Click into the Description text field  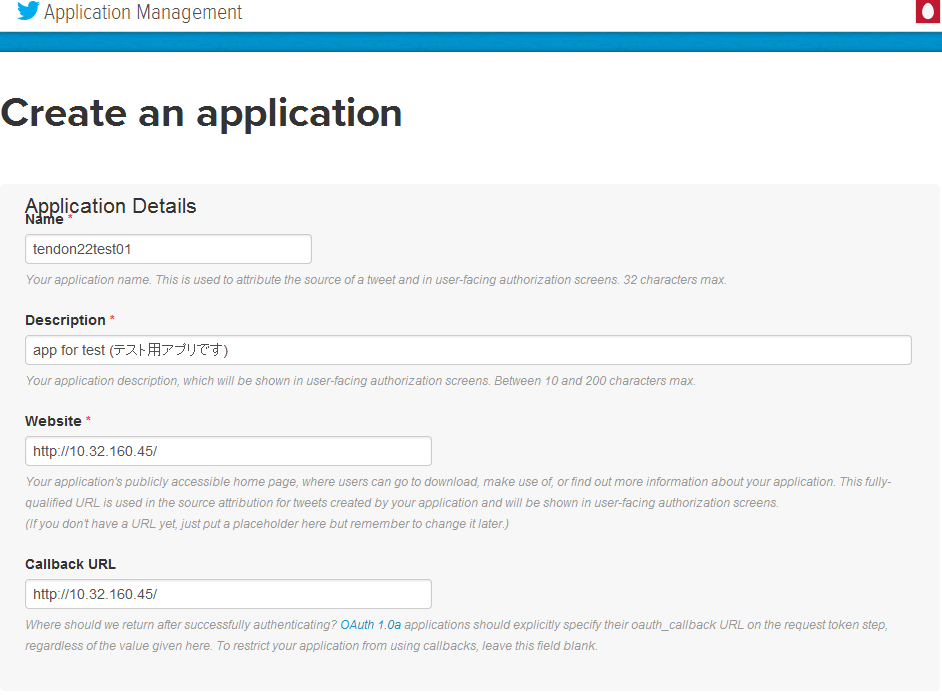(x=468, y=350)
